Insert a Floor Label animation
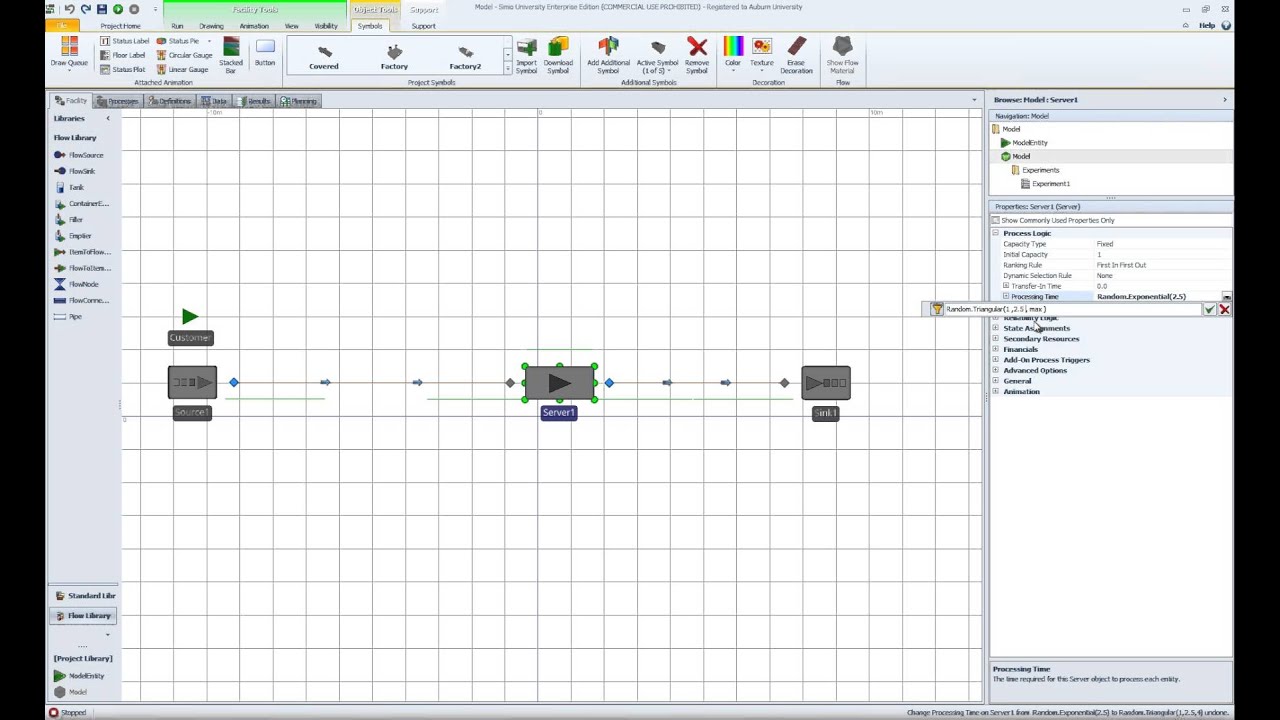Viewport: 1280px width, 720px height. 122,55
